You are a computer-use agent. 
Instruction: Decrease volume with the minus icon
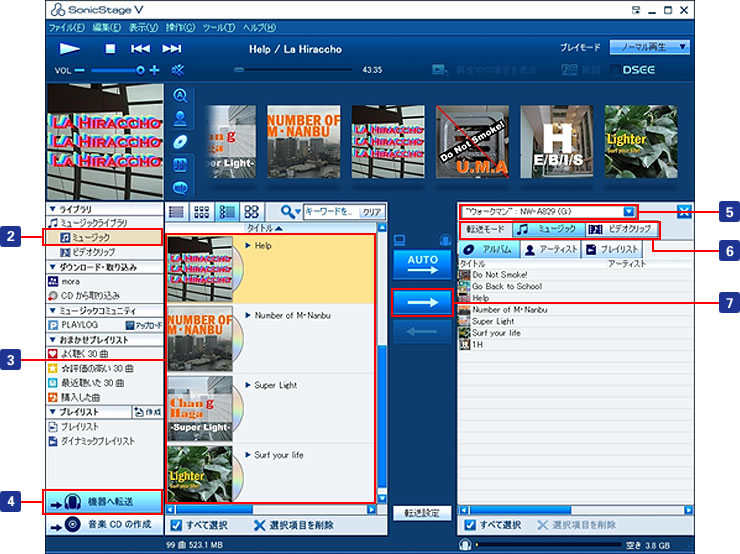coord(80,70)
